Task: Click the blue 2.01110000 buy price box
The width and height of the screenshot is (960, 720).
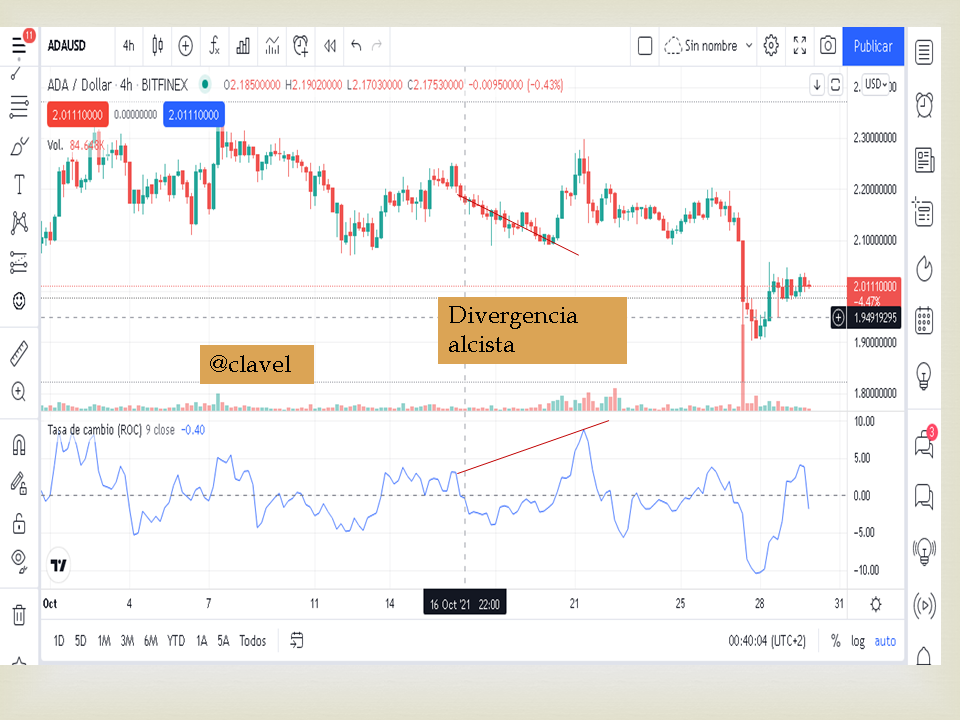Action: click(193, 114)
